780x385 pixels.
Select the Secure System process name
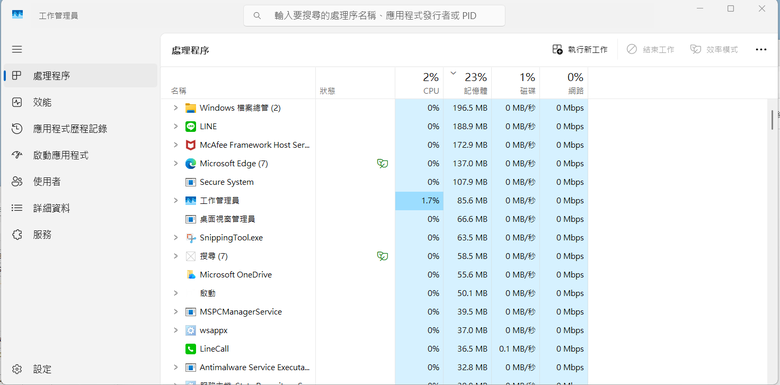(x=226, y=182)
